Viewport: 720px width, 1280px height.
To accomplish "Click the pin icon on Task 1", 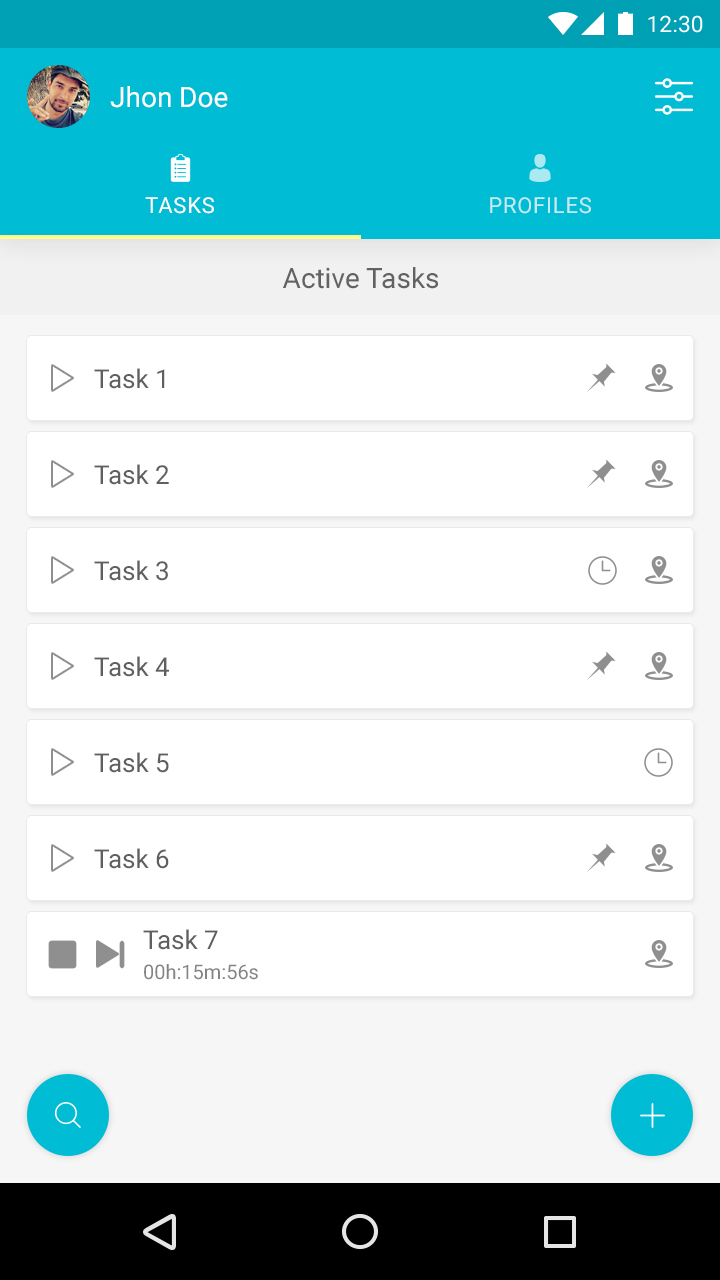I will click(x=601, y=378).
